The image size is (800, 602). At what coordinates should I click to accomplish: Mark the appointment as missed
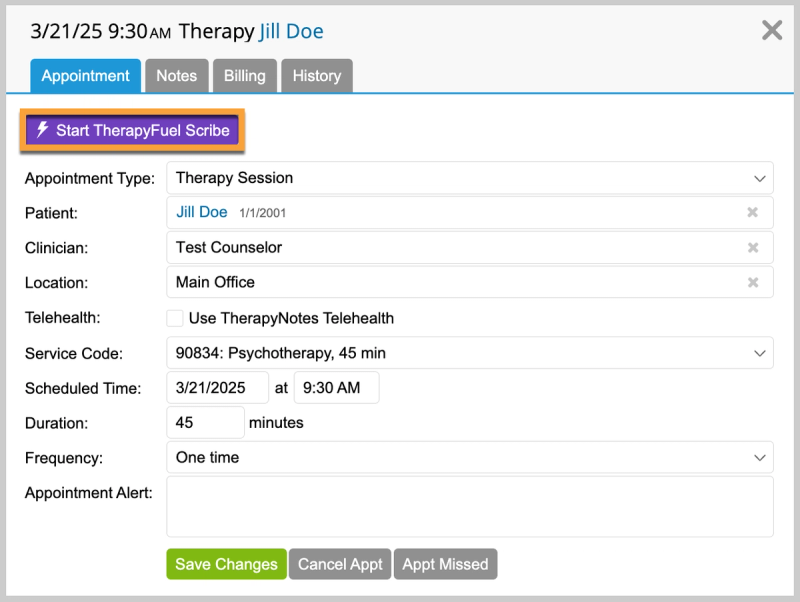445,563
